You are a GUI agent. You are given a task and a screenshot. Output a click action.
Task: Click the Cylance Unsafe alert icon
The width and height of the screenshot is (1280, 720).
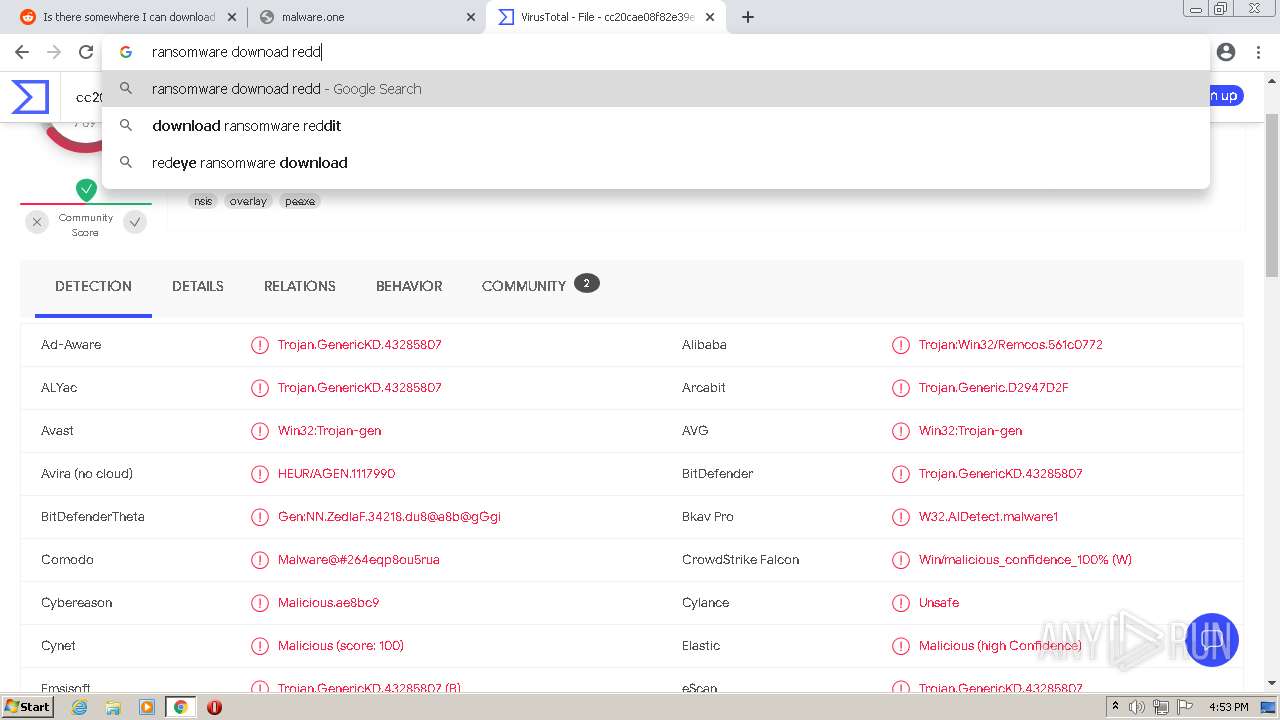point(901,603)
